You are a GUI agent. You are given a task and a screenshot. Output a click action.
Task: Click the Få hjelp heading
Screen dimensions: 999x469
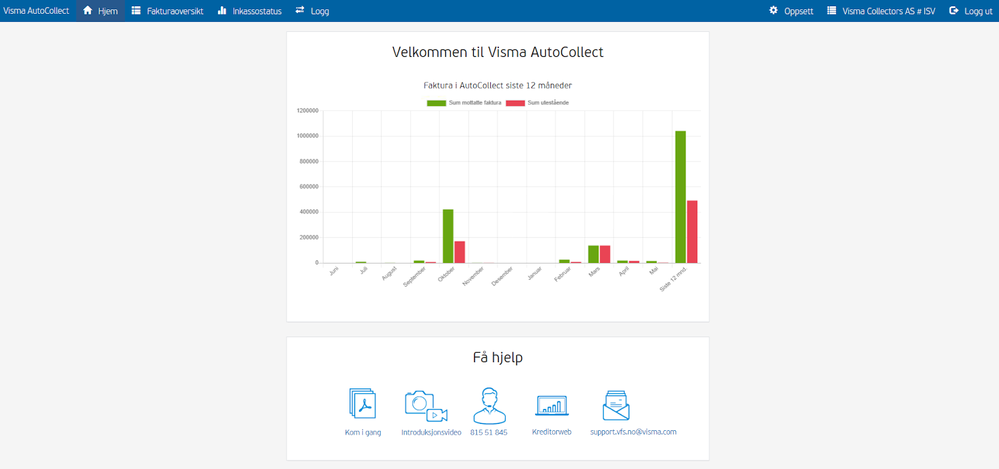[498, 358]
